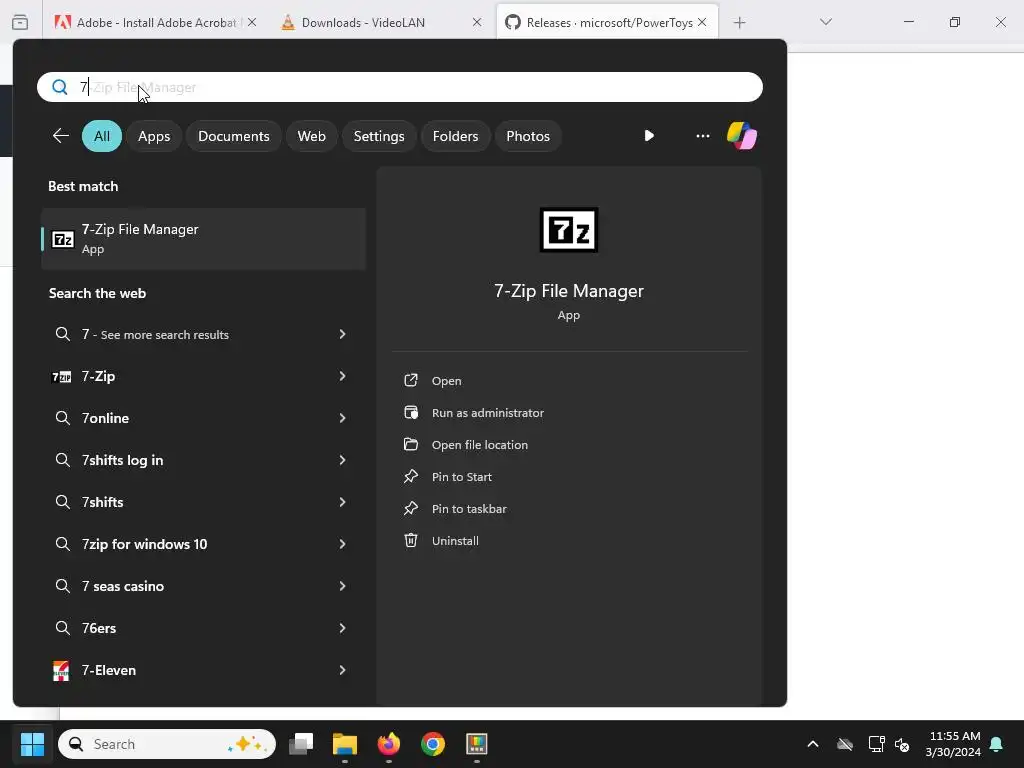
Task: Select the '7online' web suggestion
Action: pyautogui.click(x=105, y=418)
